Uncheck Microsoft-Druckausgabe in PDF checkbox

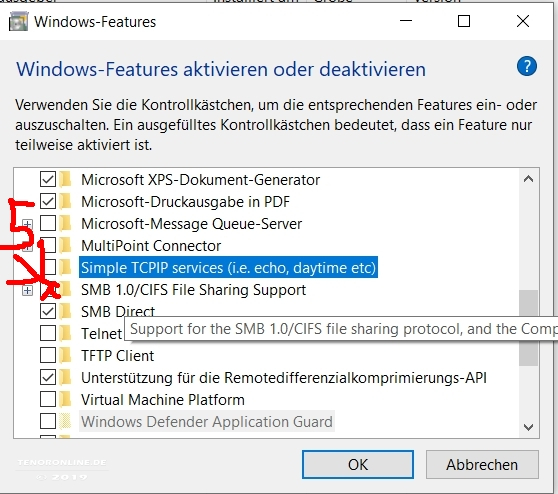coord(48,201)
